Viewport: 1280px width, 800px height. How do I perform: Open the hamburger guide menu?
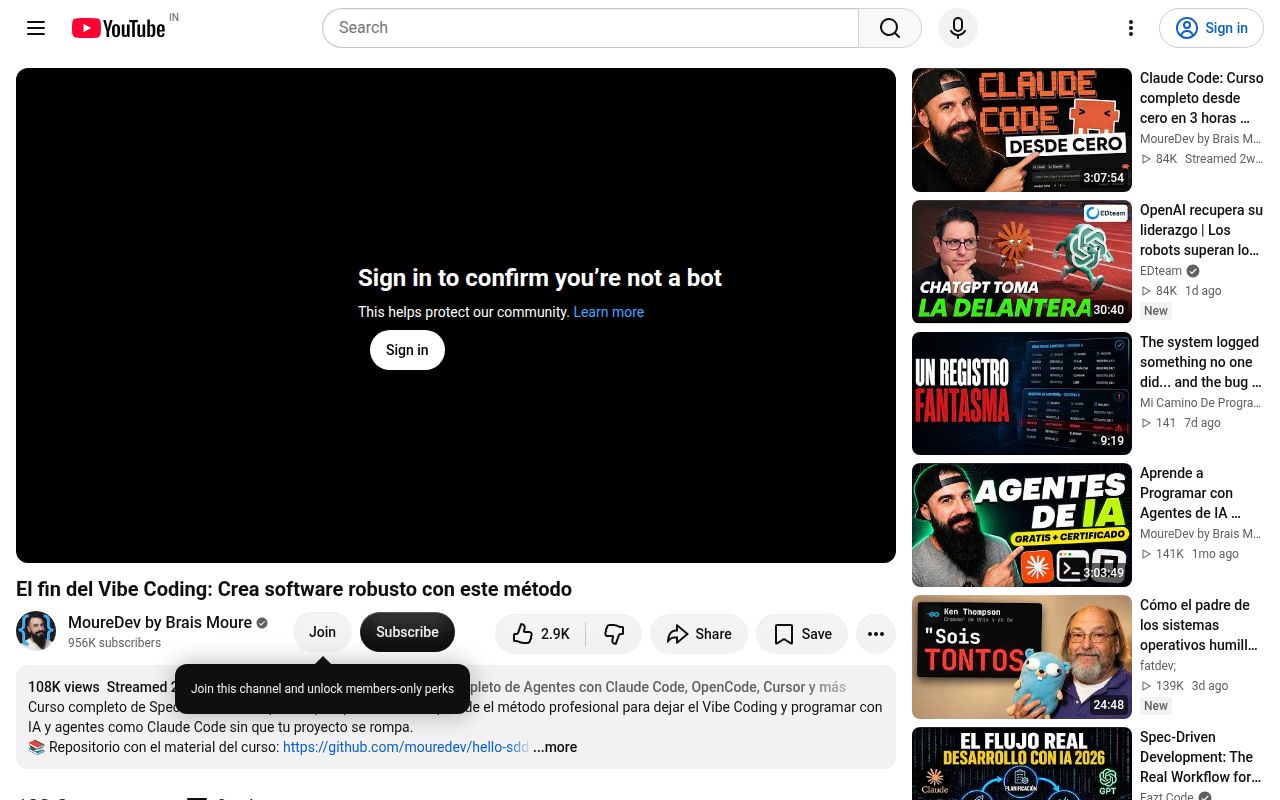pyautogui.click(x=36, y=28)
